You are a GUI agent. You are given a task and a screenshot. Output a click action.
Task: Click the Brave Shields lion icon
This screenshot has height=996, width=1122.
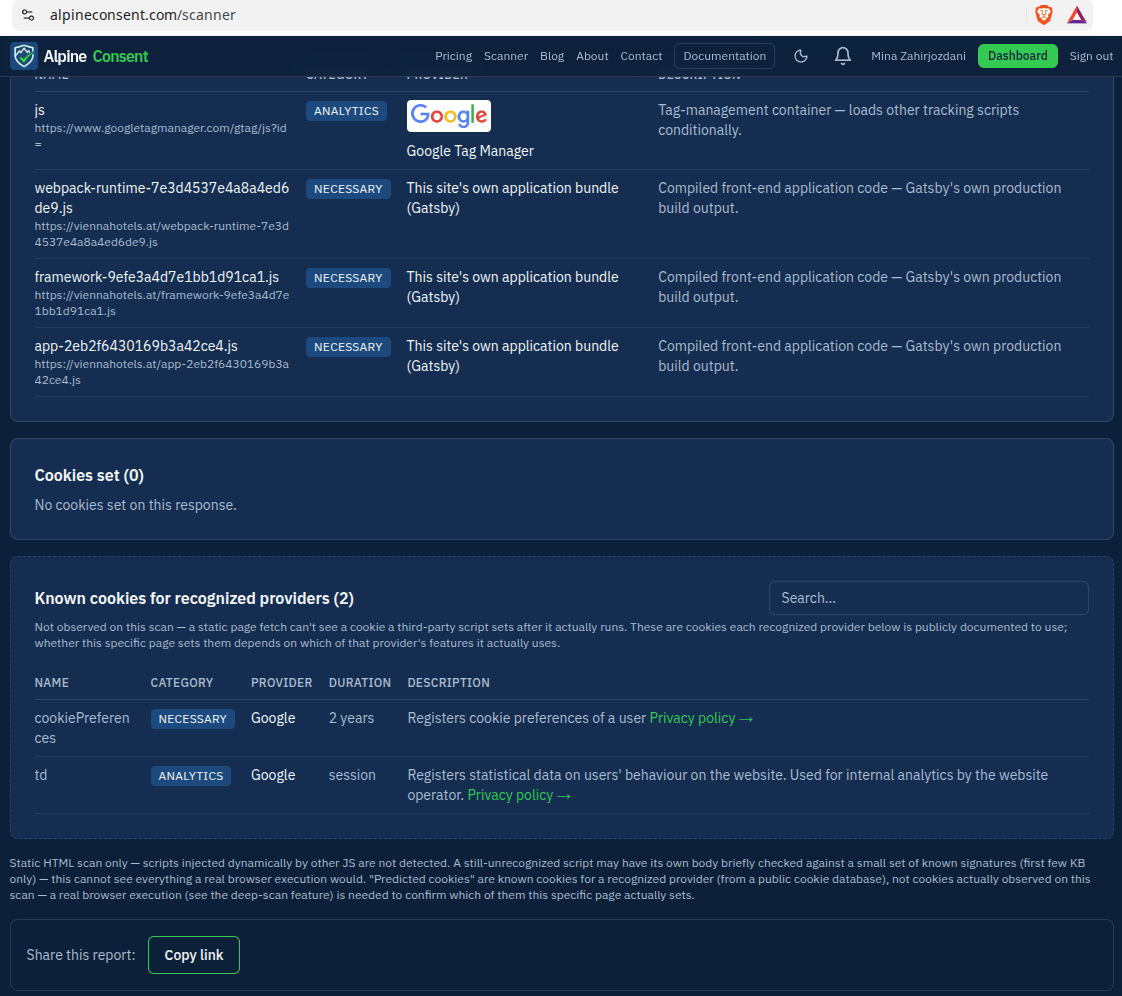(x=1044, y=15)
